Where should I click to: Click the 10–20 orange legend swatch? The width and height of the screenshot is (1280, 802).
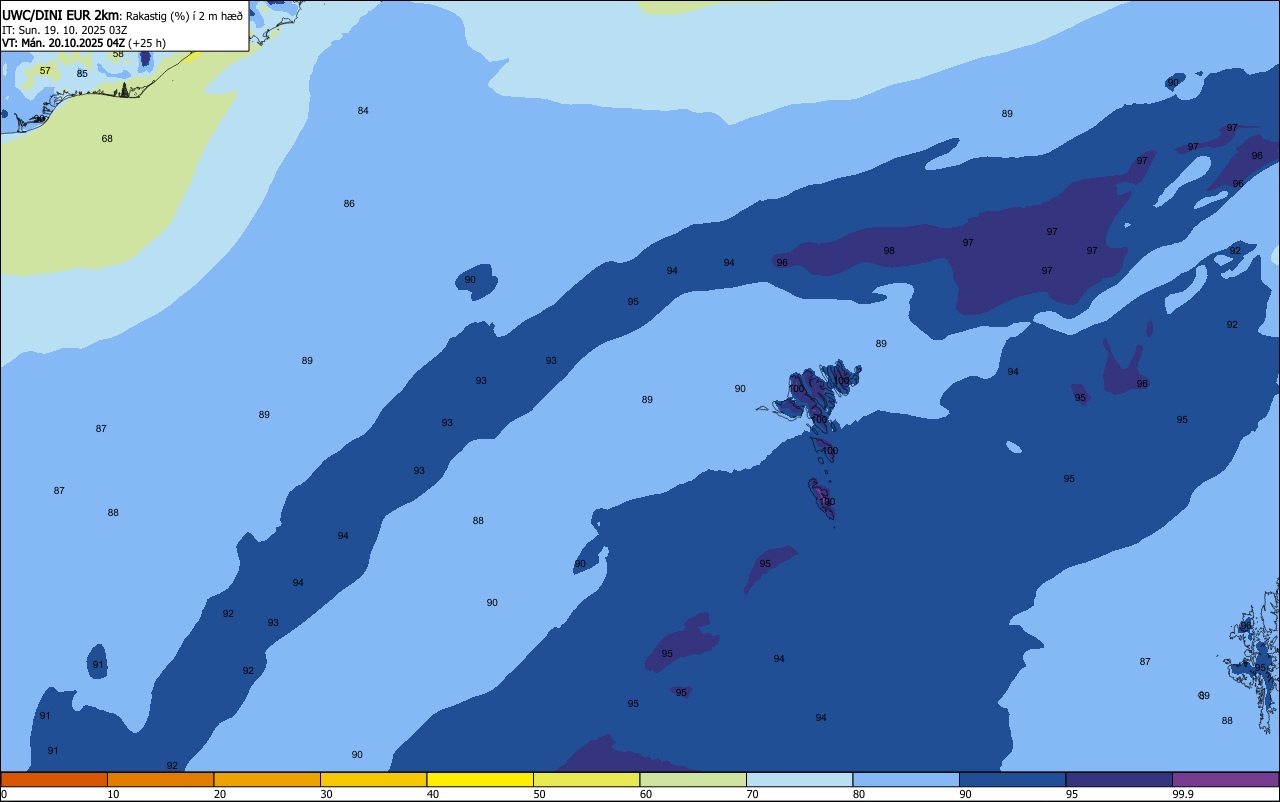[x=160, y=779]
